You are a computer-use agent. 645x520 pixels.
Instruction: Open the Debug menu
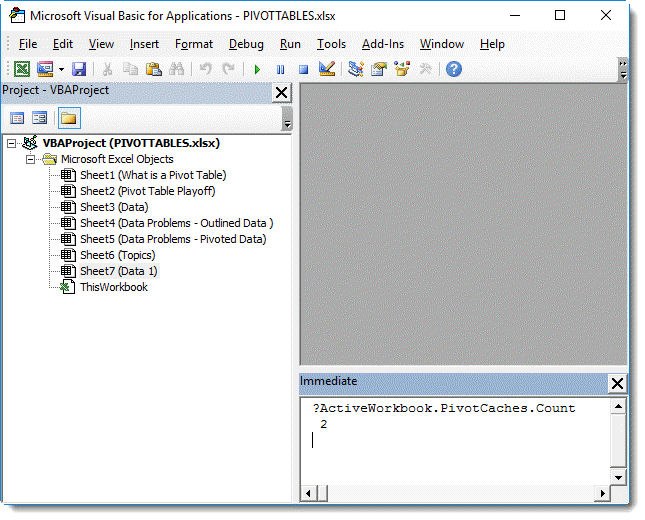tap(246, 44)
